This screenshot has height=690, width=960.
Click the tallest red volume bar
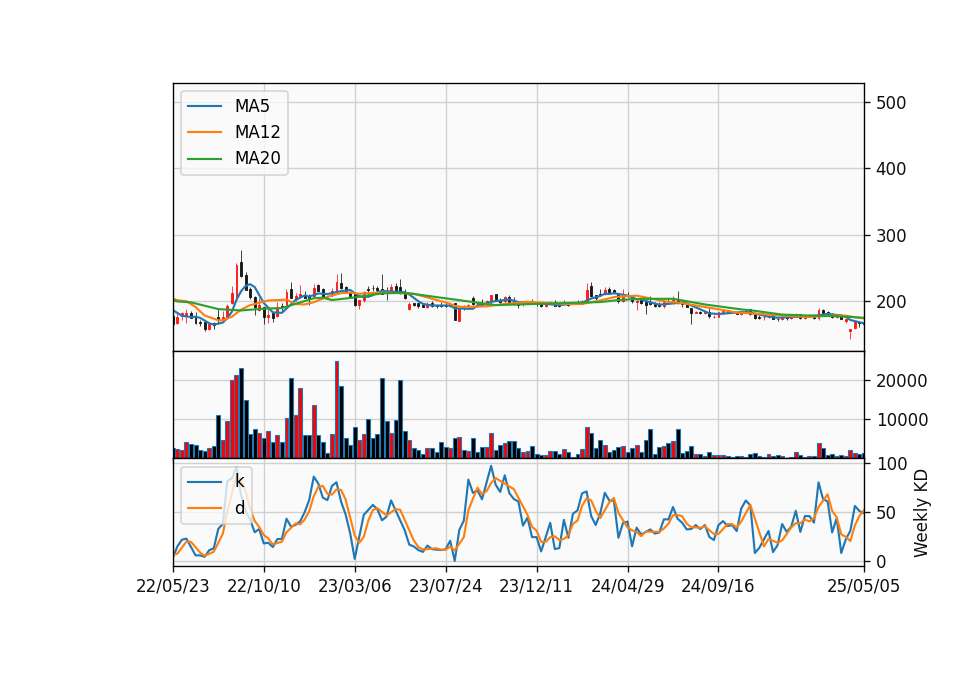337,410
